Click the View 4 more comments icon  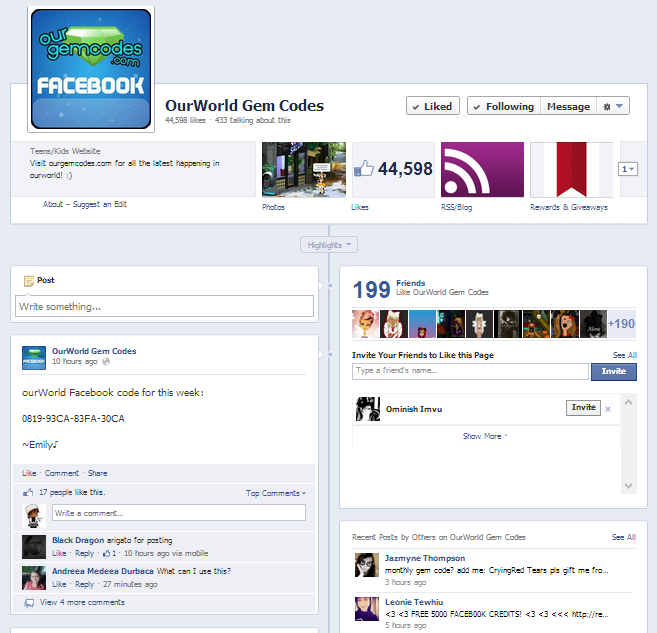click(29, 603)
